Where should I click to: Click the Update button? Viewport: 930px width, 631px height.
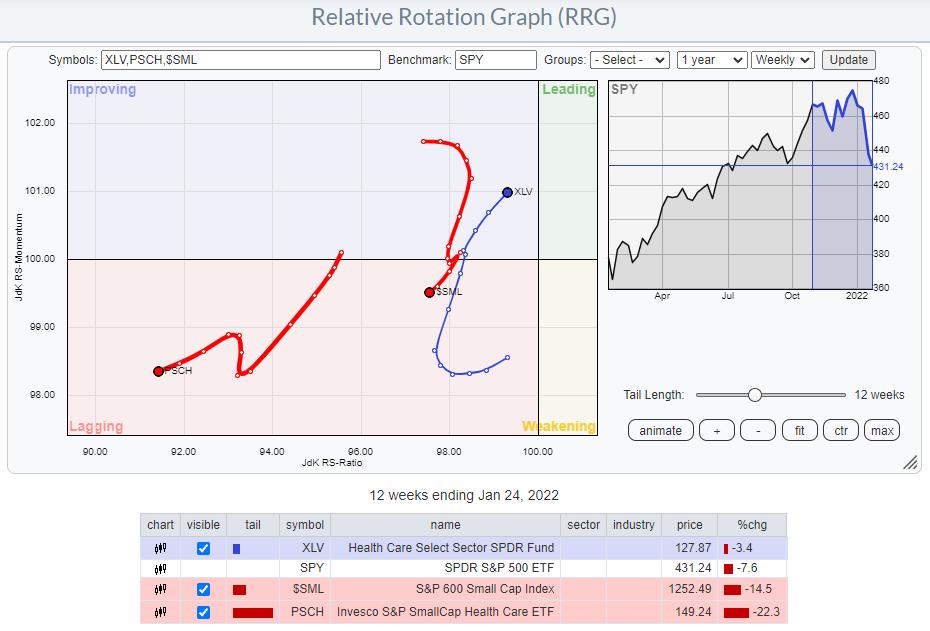point(849,60)
